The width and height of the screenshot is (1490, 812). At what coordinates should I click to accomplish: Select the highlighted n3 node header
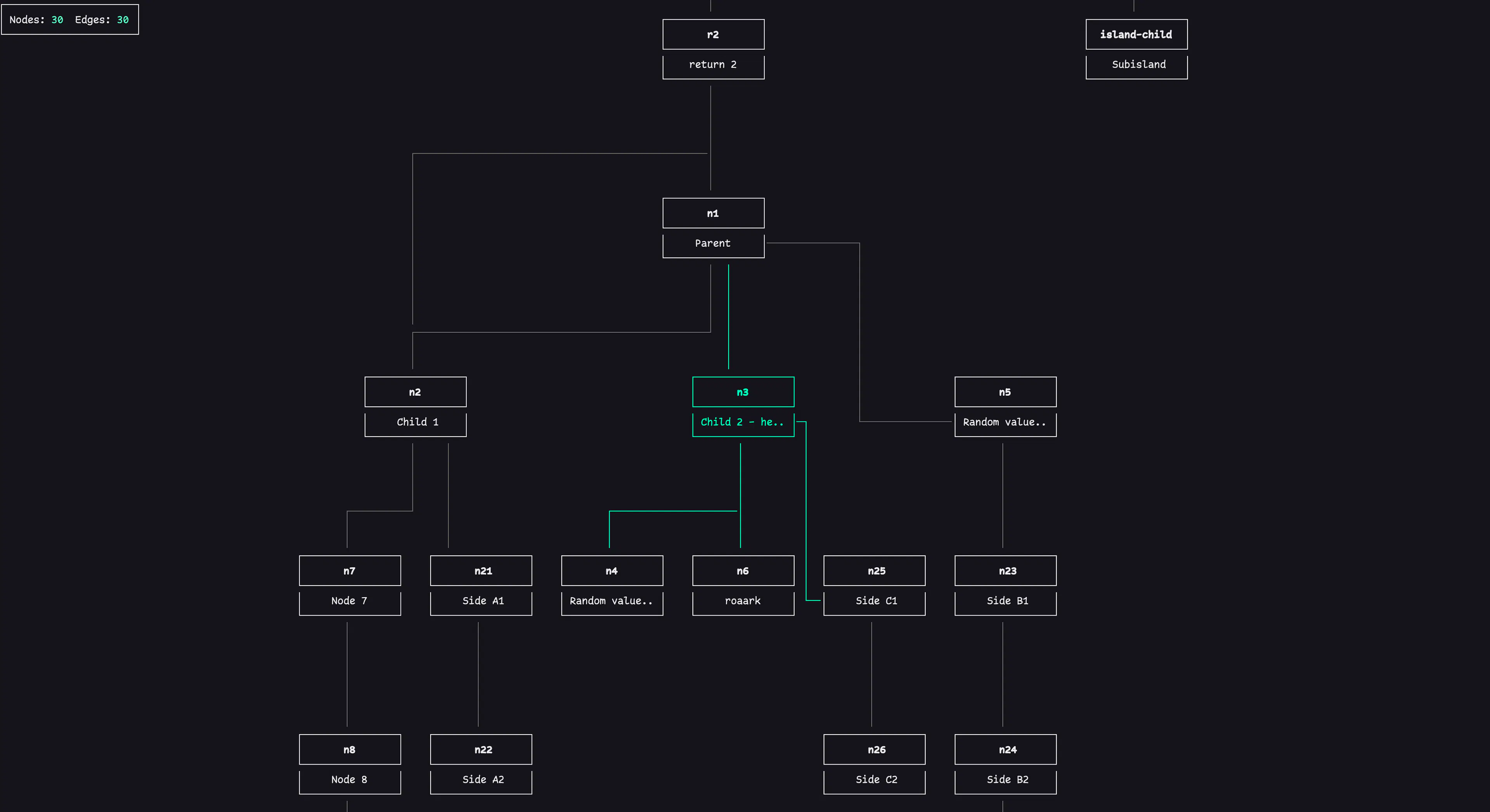point(743,392)
